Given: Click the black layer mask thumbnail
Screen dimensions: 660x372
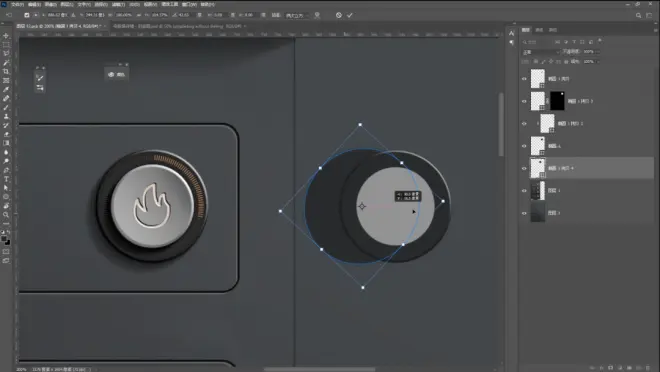Looking at the screenshot, I should pyautogui.click(x=557, y=101).
